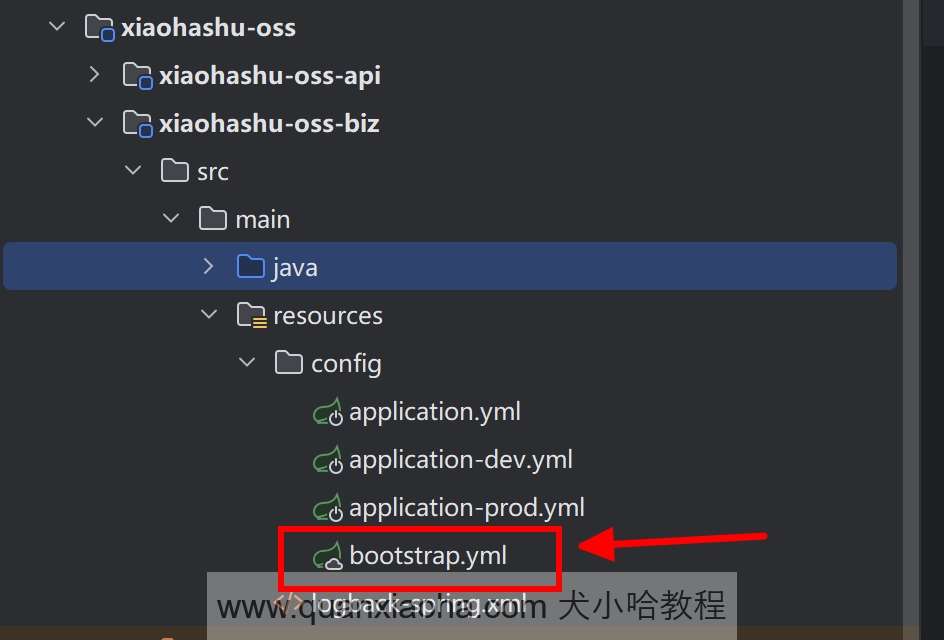
Task: Collapse the xiaohashu-oss root node
Action: (57, 26)
